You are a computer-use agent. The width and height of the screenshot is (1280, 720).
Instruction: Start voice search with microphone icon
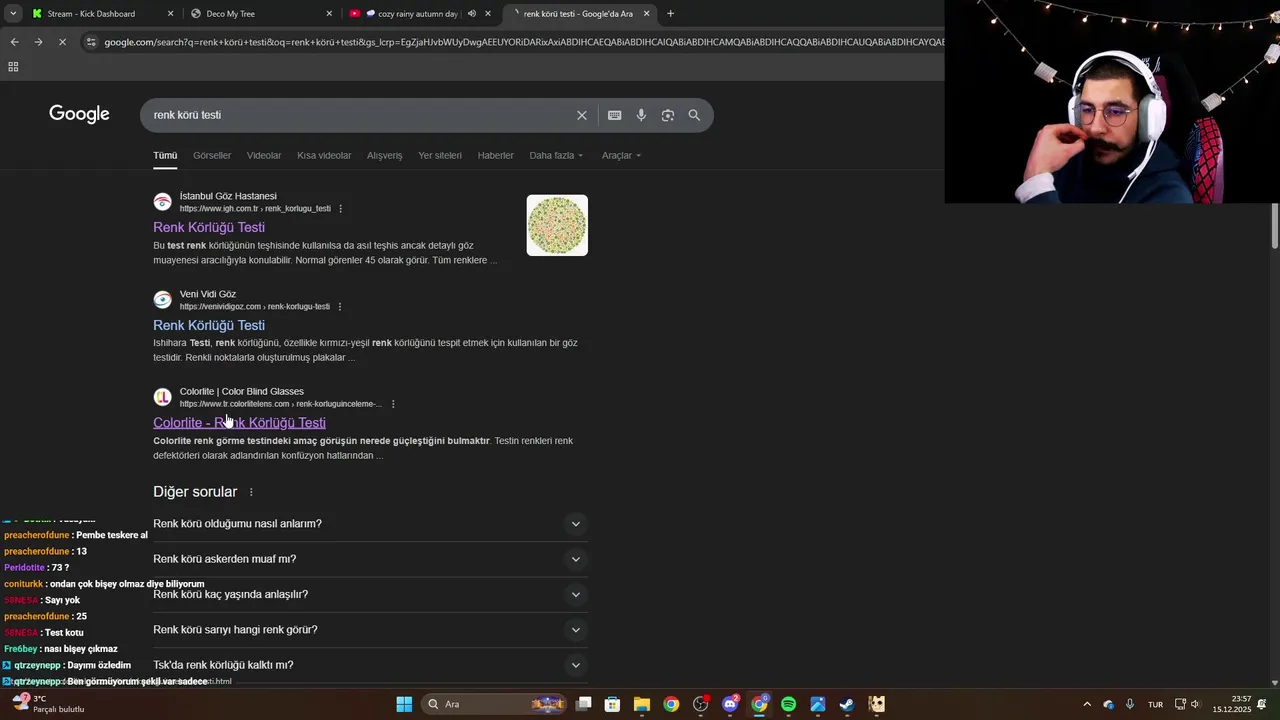(x=641, y=115)
